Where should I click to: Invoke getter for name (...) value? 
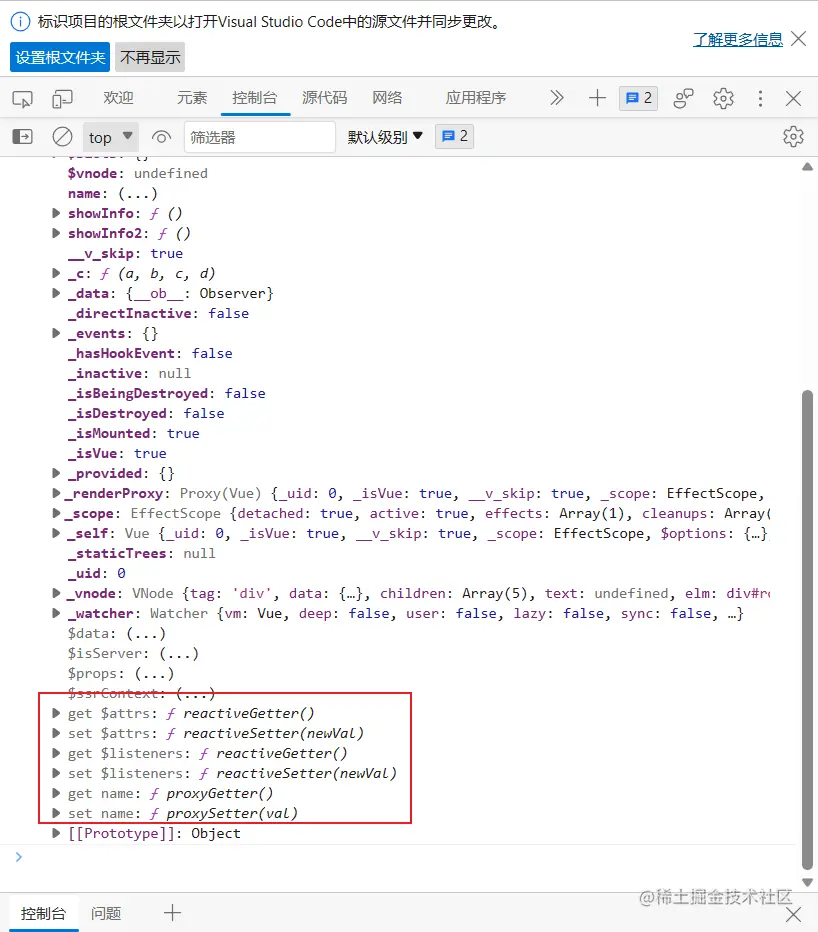[x=137, y=193]
